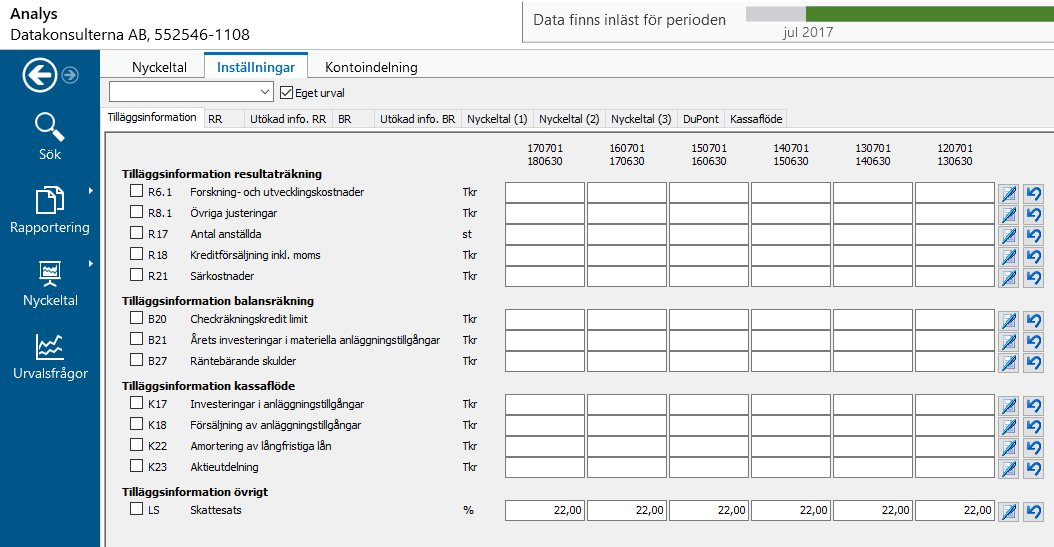
Task: Expand the Nyckeltal sidebar submenu arrow
Action: (91, 264)
